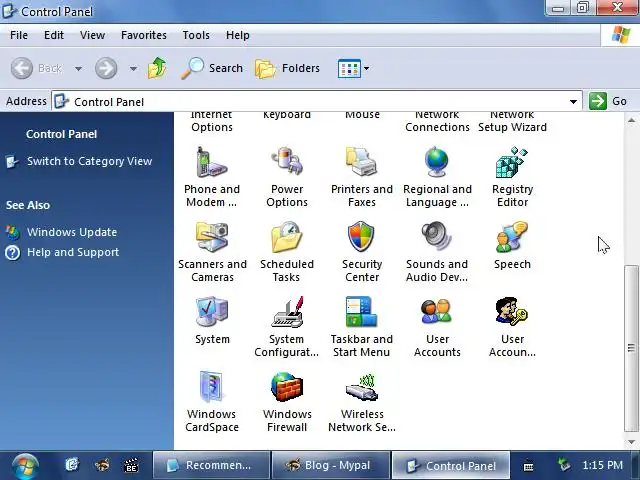Open the Edit menu
This screenshot has width=640, height=480.
click(54, 35)
